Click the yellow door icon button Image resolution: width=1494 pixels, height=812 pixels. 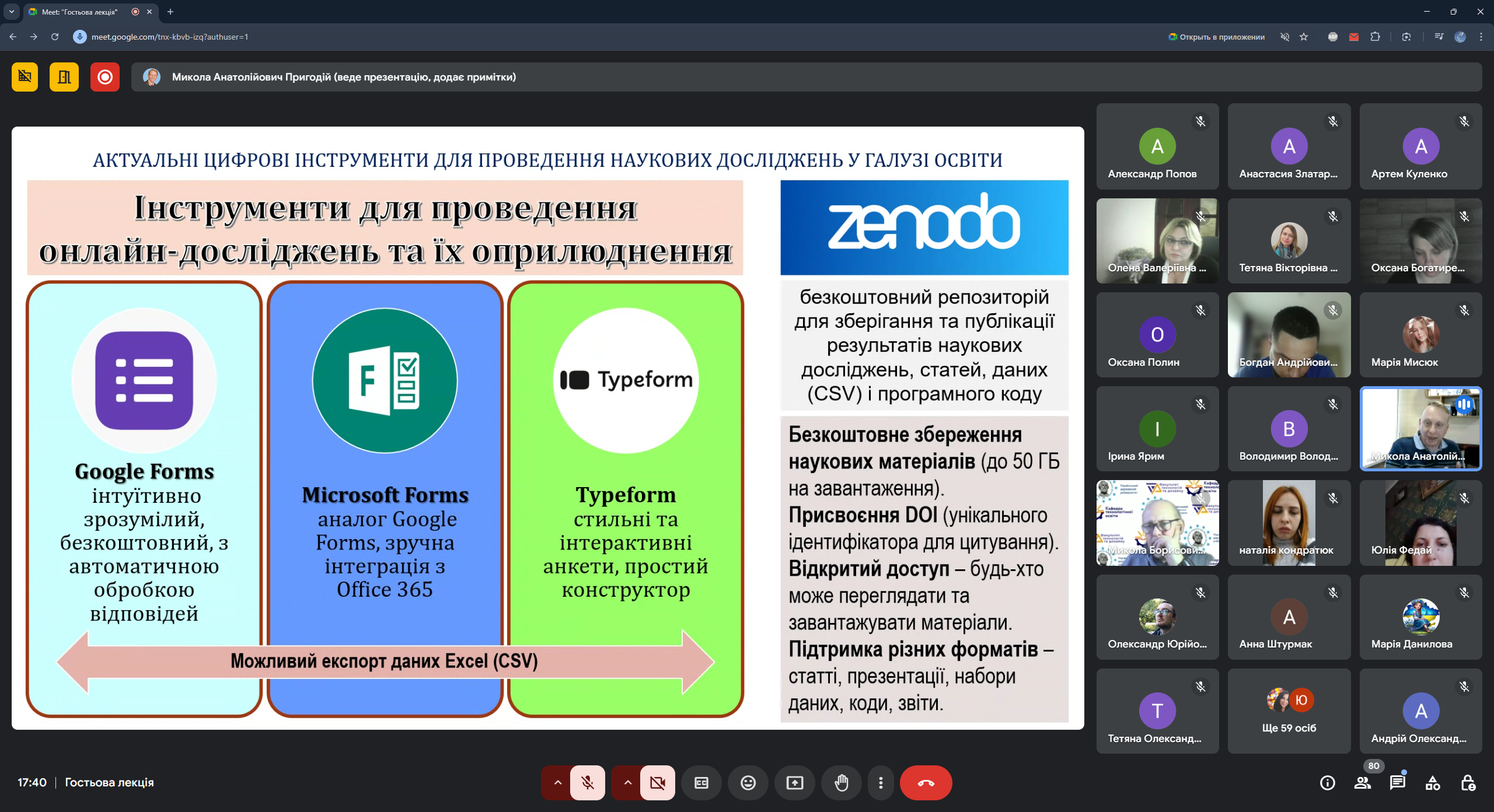point(64,77)
